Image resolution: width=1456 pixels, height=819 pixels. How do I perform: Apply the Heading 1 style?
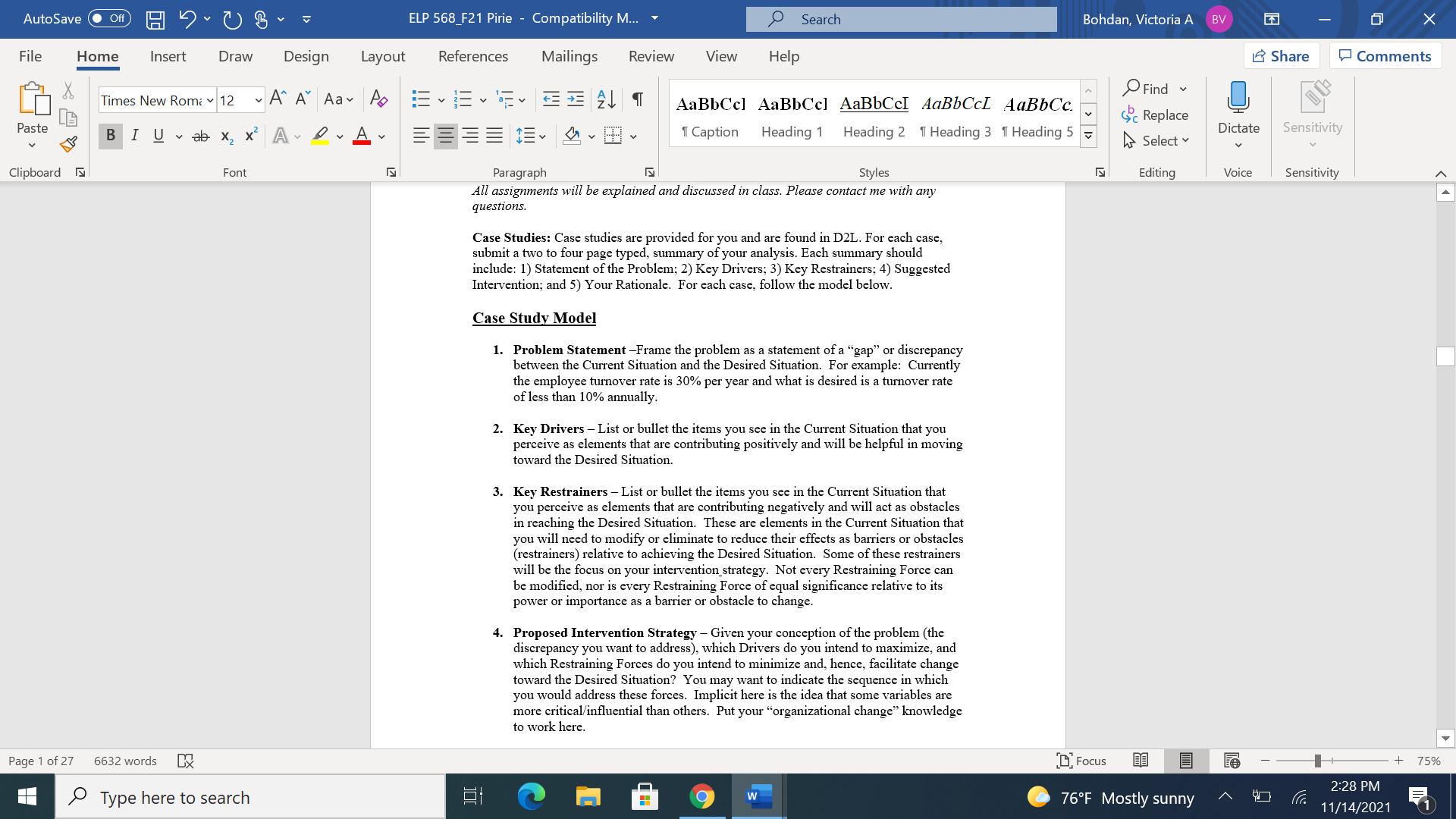pos(792,116)
